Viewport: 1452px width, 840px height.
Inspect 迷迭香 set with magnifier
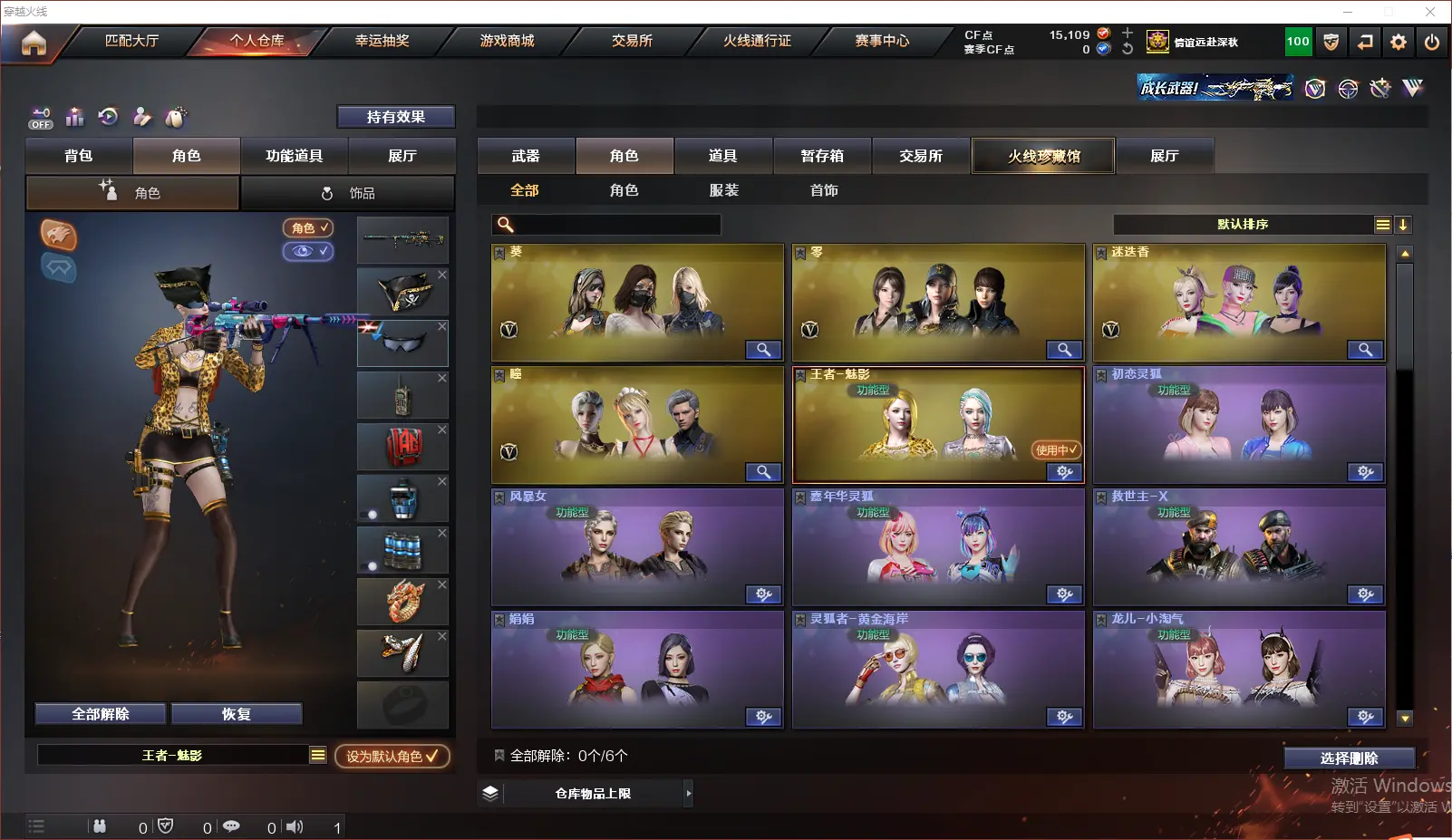point(1365,350)
